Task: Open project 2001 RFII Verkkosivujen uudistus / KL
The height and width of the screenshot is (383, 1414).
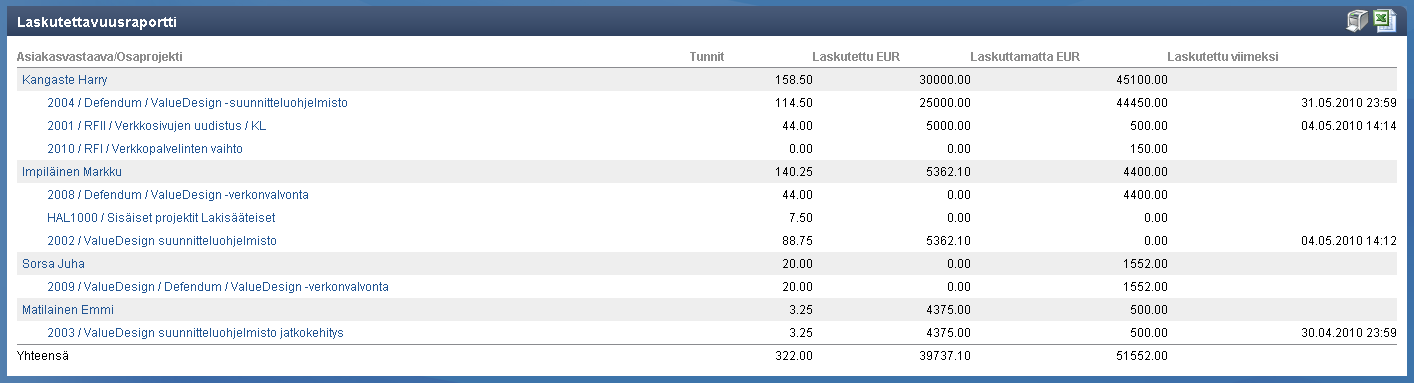Action: tap(156, 126)
